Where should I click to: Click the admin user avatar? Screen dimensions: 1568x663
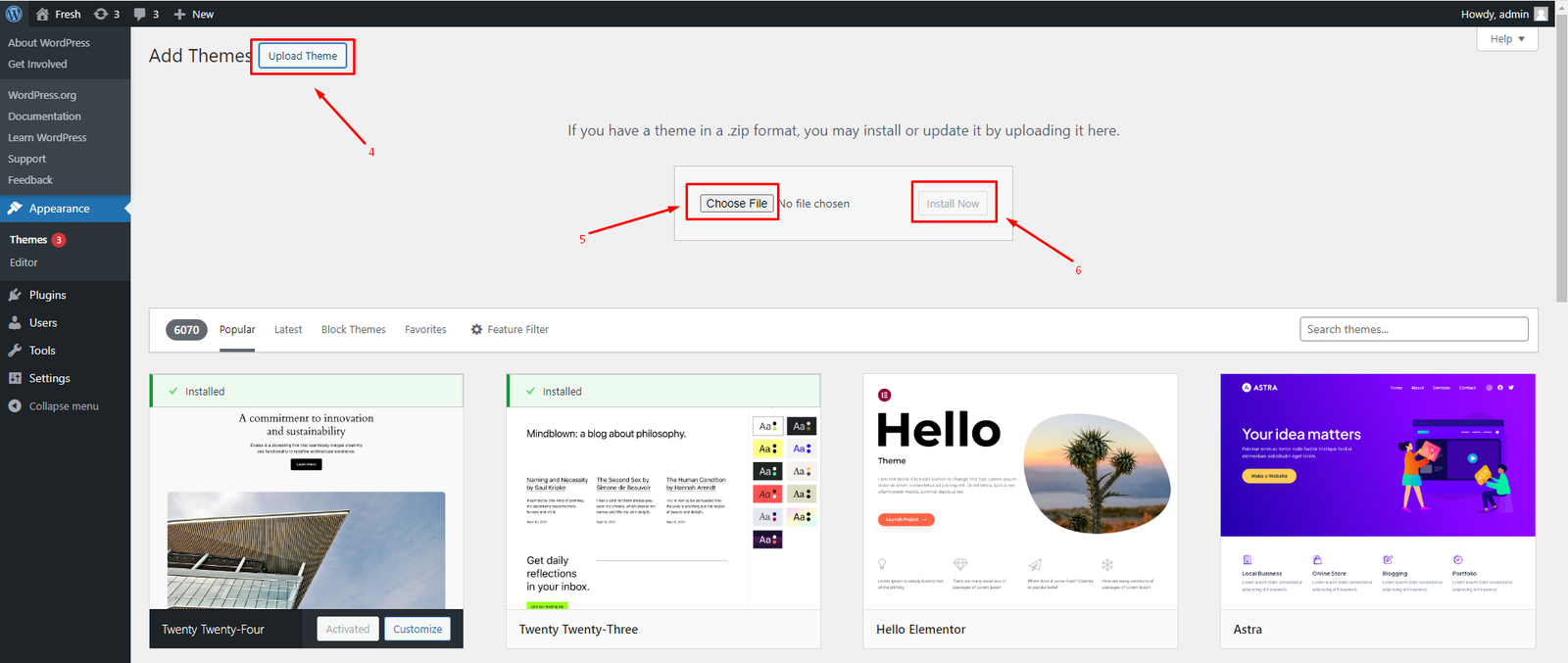tap(1541, 14)
